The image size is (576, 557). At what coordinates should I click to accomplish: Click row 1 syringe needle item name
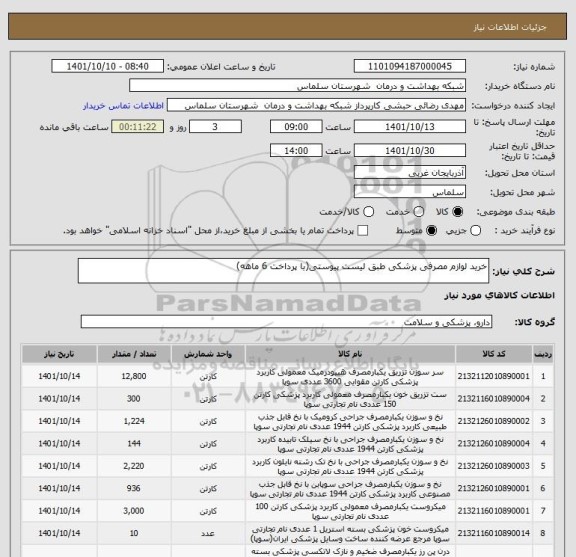350,377
